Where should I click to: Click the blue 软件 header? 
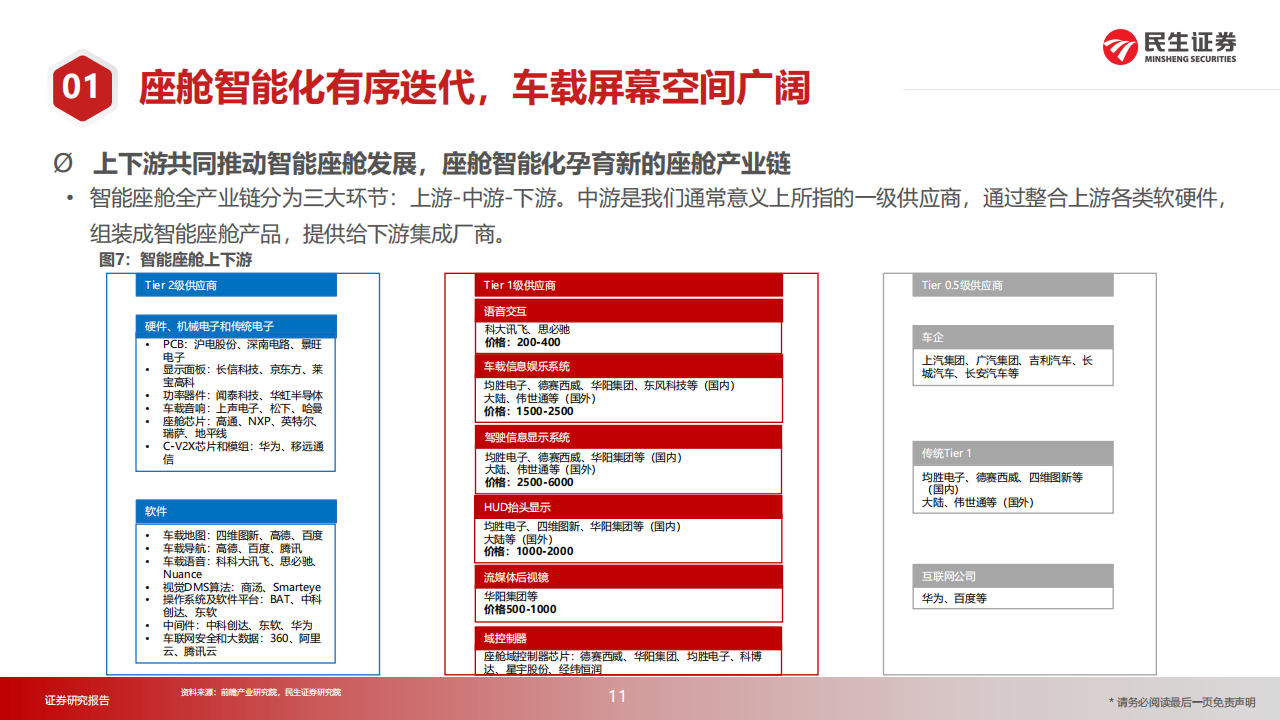[236, 511]
